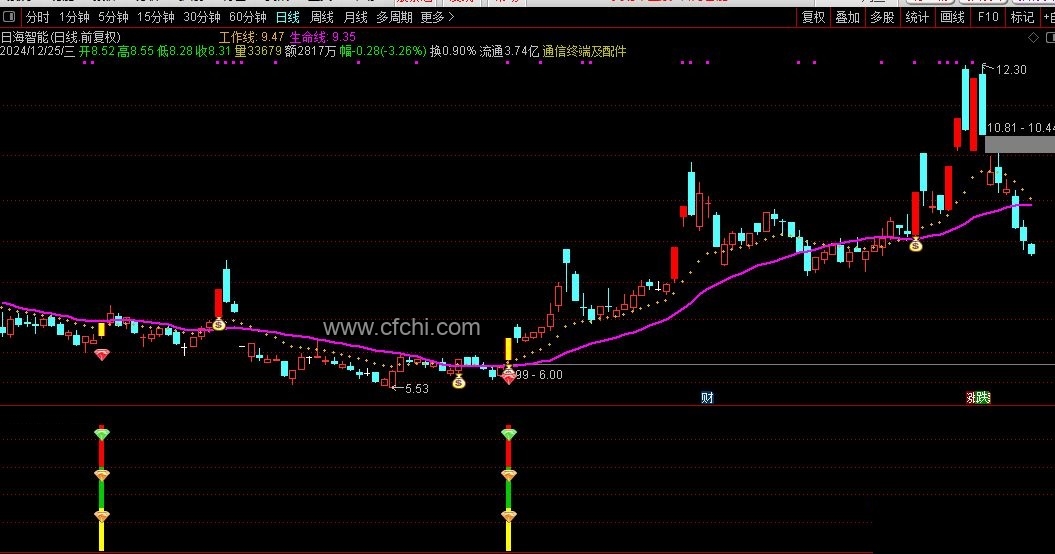
Task: Select the 30分钟 period tab
Action: (202, 17)
